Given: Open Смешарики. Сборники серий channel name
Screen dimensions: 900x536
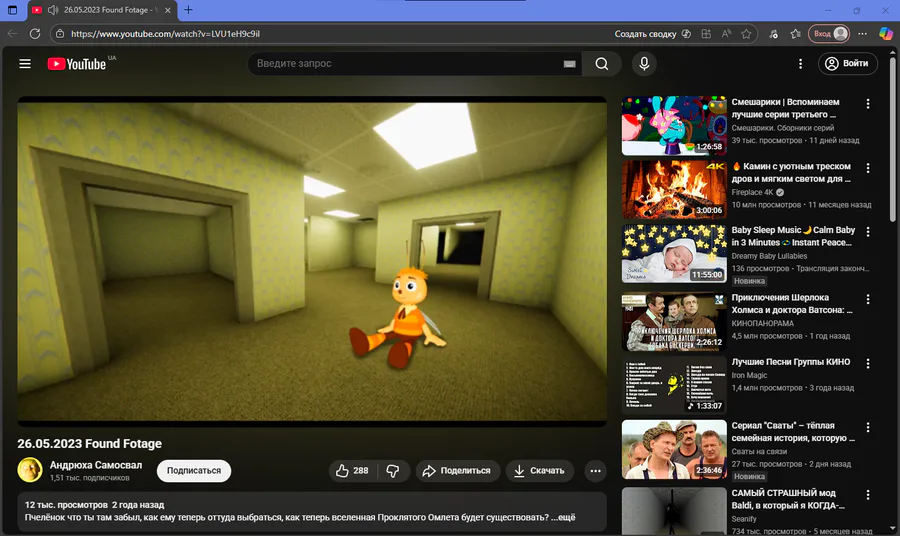Looking at the screenshot, I should 782,128.
